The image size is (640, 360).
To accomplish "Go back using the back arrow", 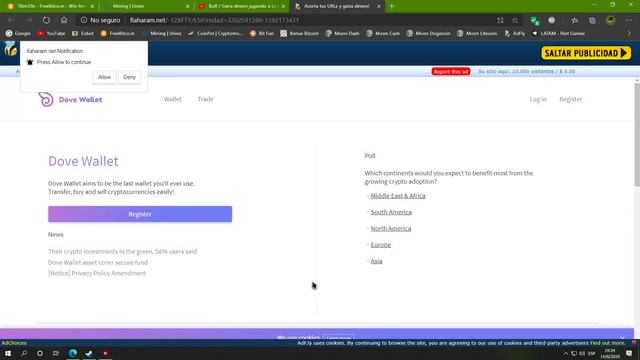I will (11, 20).
